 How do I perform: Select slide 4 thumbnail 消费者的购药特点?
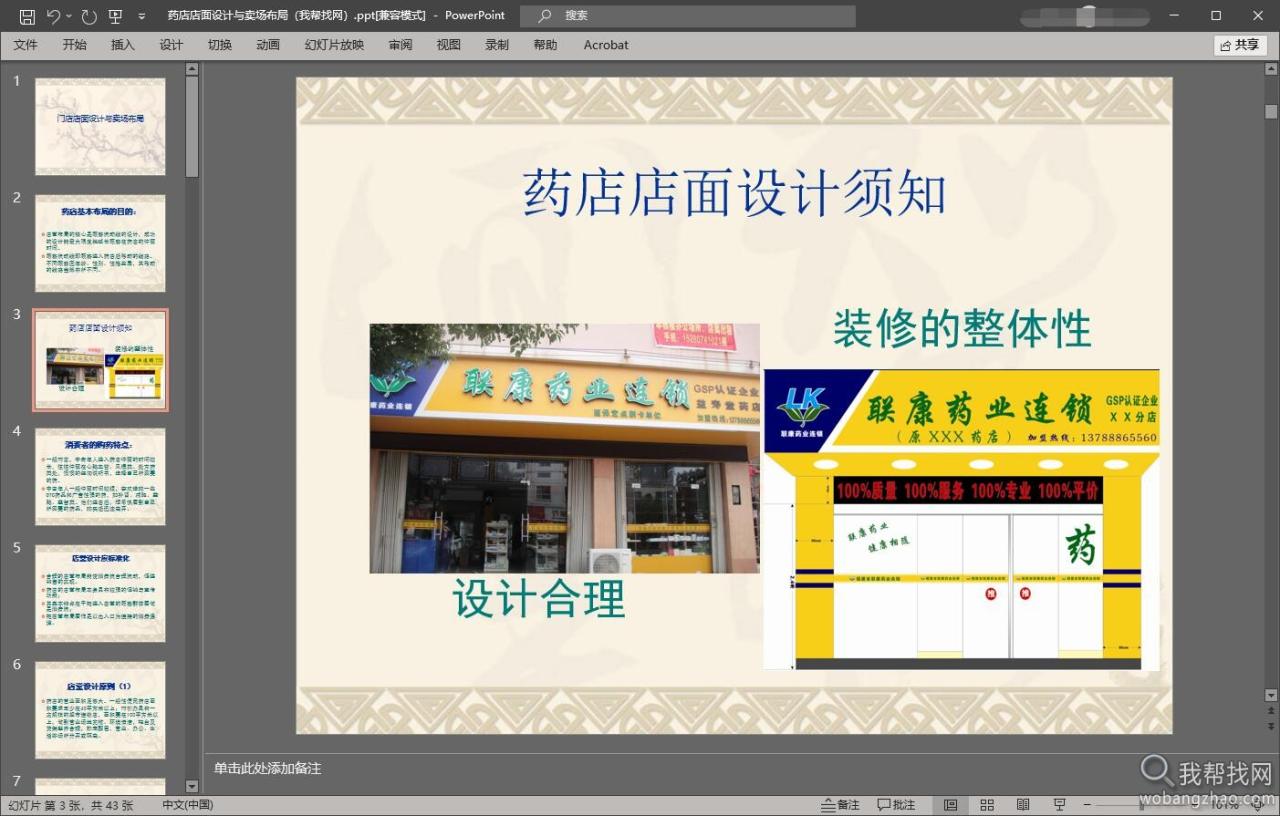click(100, 476)
